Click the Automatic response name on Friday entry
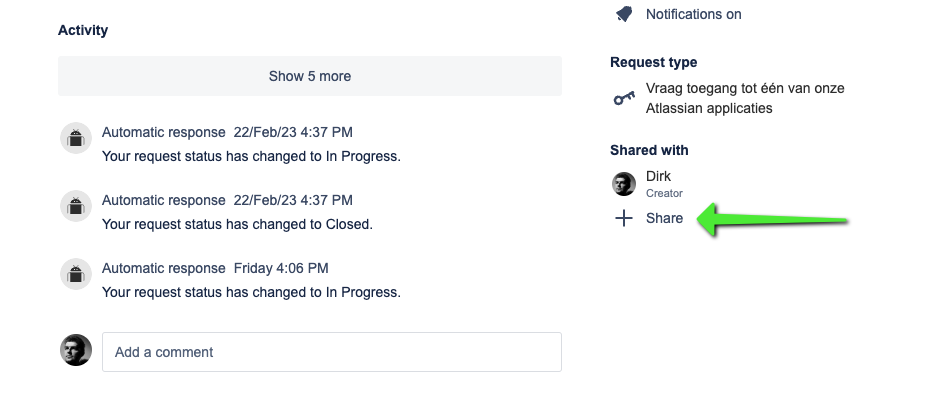Screen dimensions: 941x397 (164, 268)
